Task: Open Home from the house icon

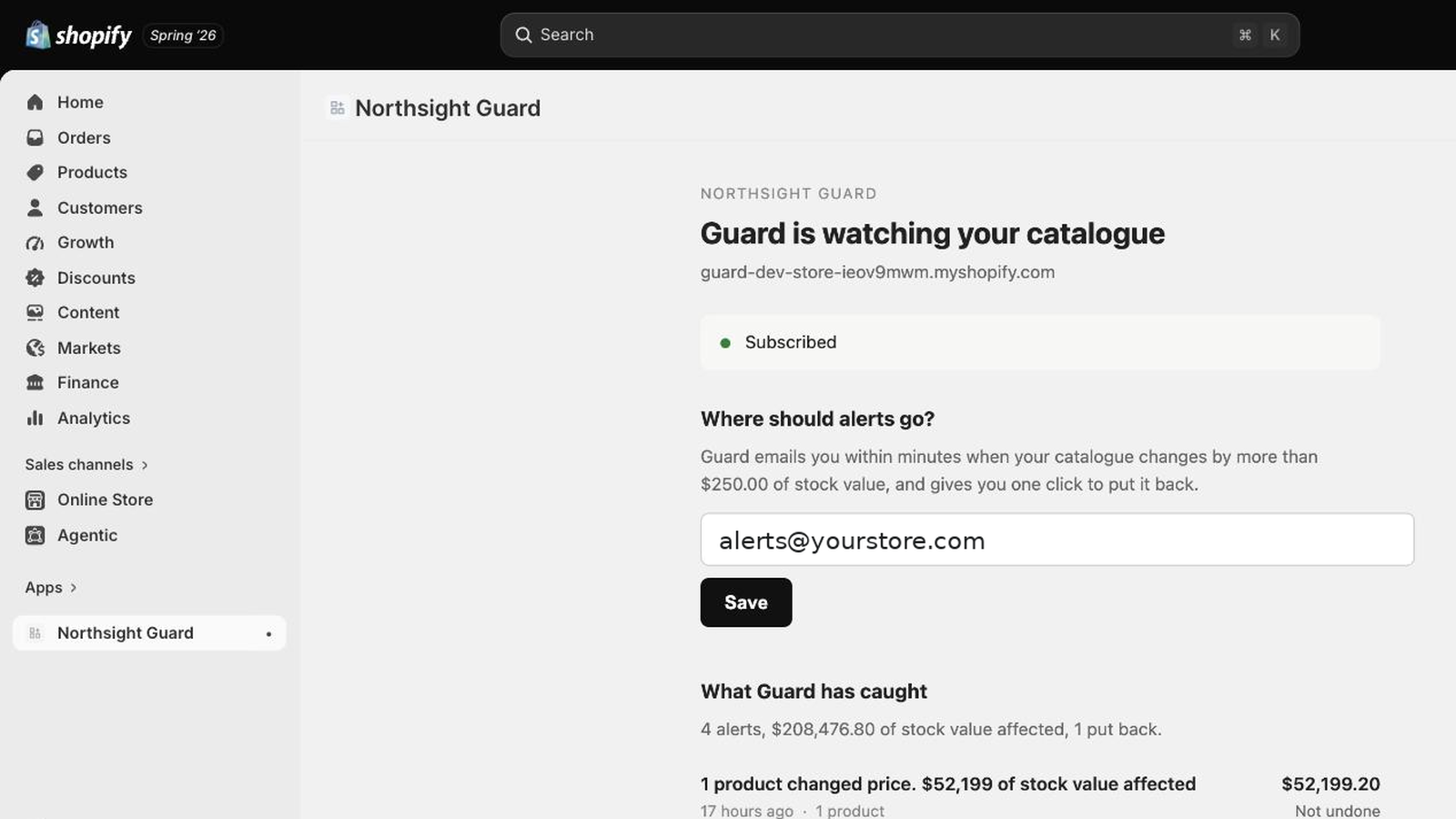Action: click(35, 102)
